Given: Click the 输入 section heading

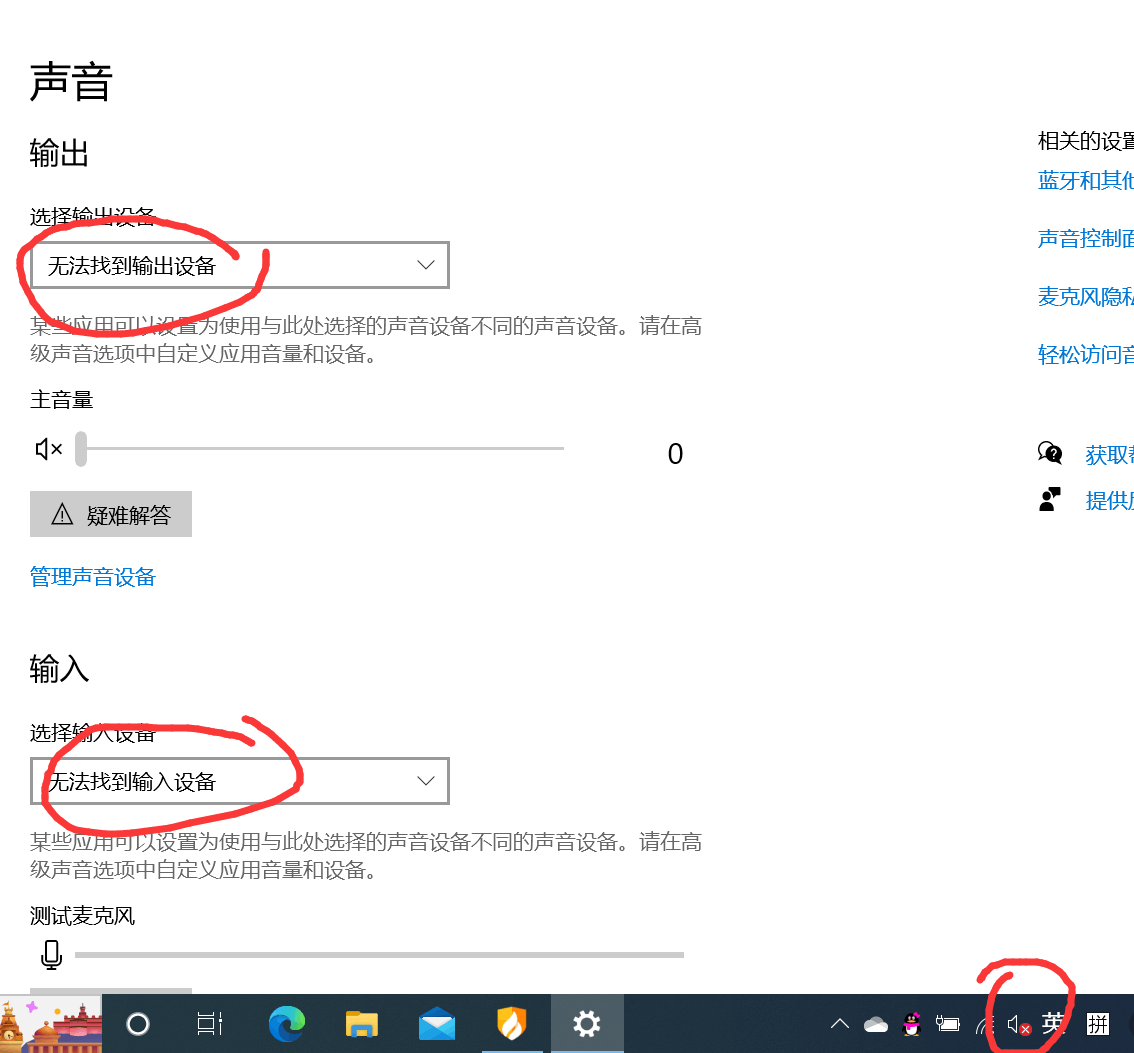Looking at the screenshot, I should [x=59, y=669].
